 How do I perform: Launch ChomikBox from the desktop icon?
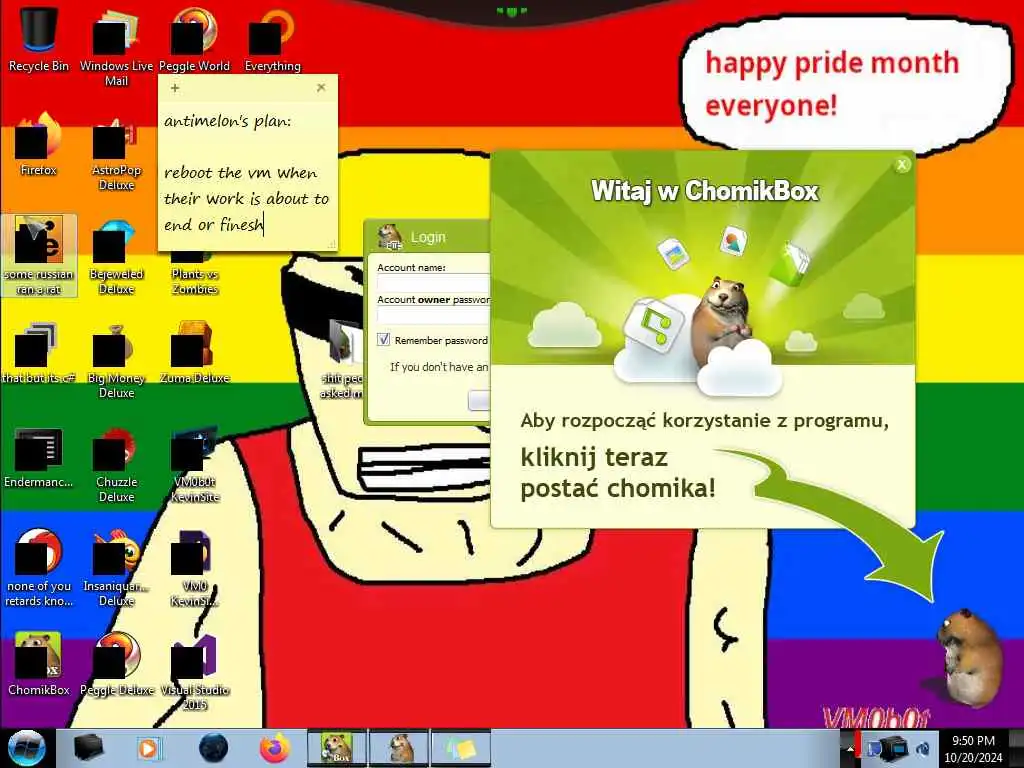pyautogui.click(x=39, y=664)
